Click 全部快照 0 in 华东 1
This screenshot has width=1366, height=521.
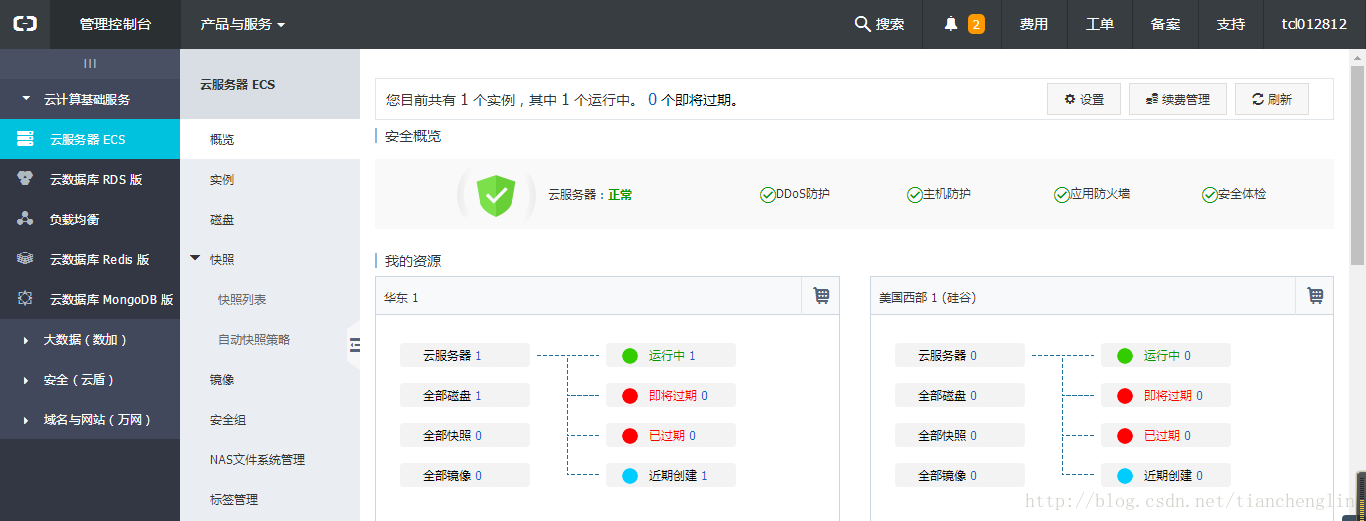coord(465,435)
